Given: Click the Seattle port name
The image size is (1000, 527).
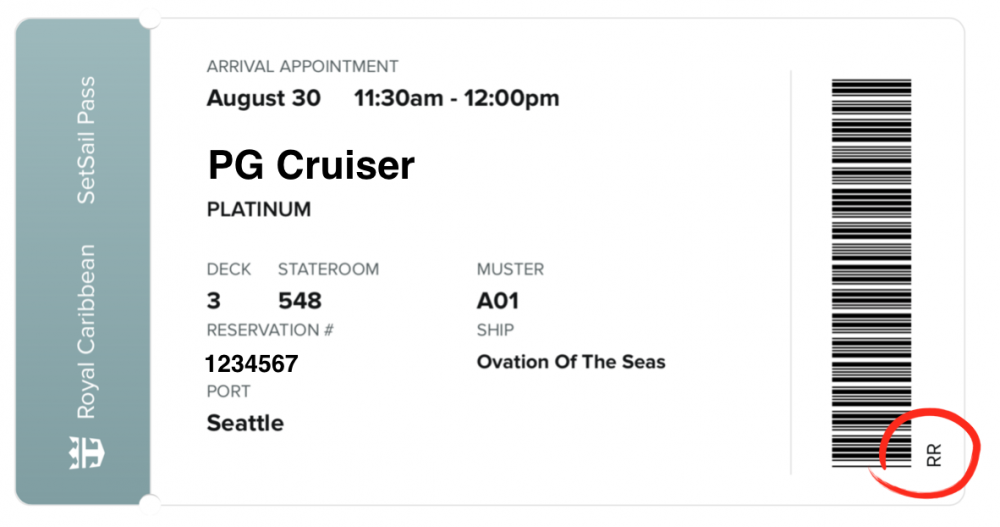Looking at the screenshot, I should (245, 423).
